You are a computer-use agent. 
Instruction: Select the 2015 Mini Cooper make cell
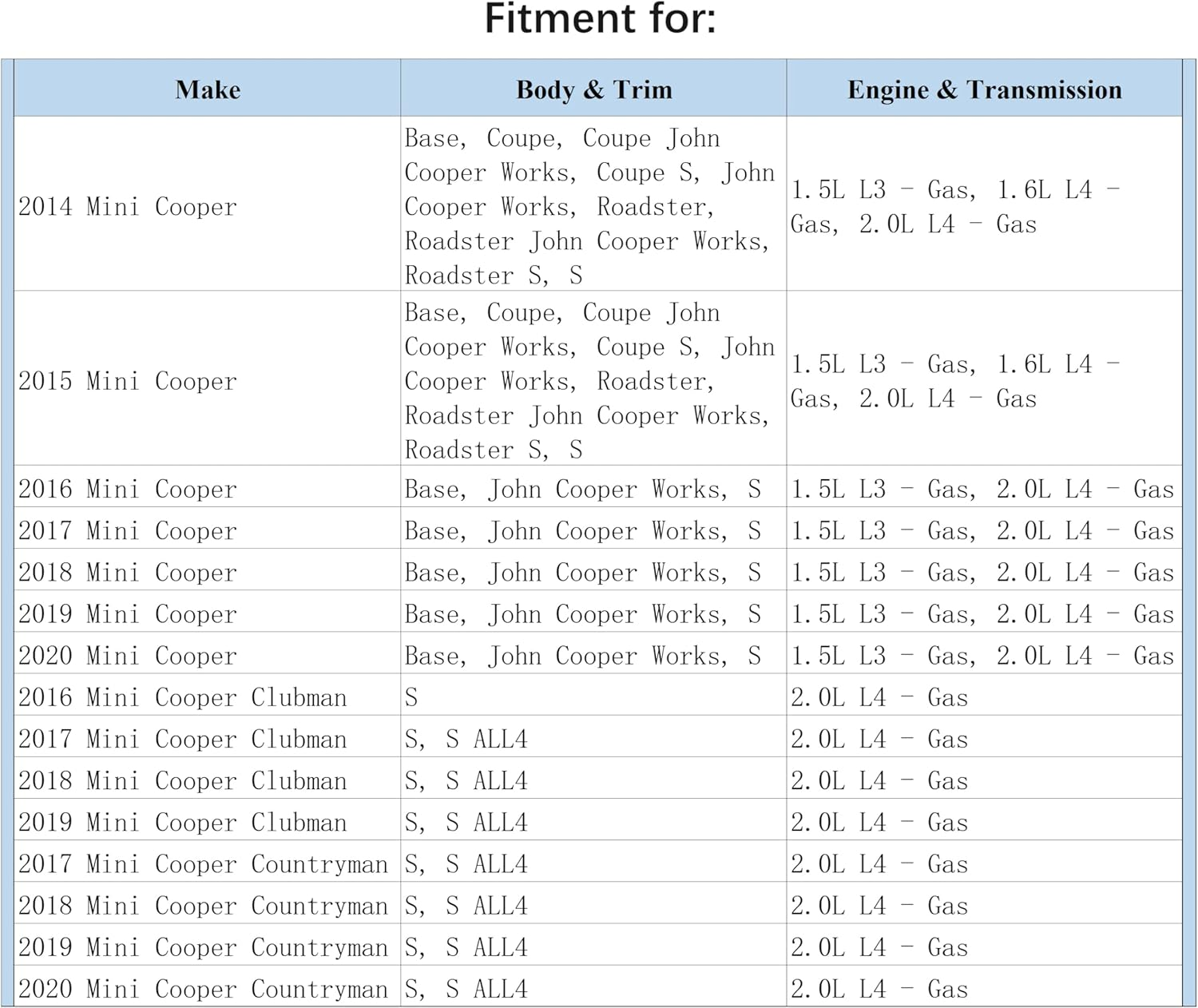coord(128,381)
